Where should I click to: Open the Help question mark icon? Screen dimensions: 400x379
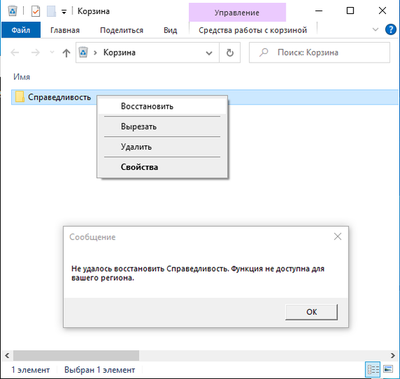(x=390, y=30)
